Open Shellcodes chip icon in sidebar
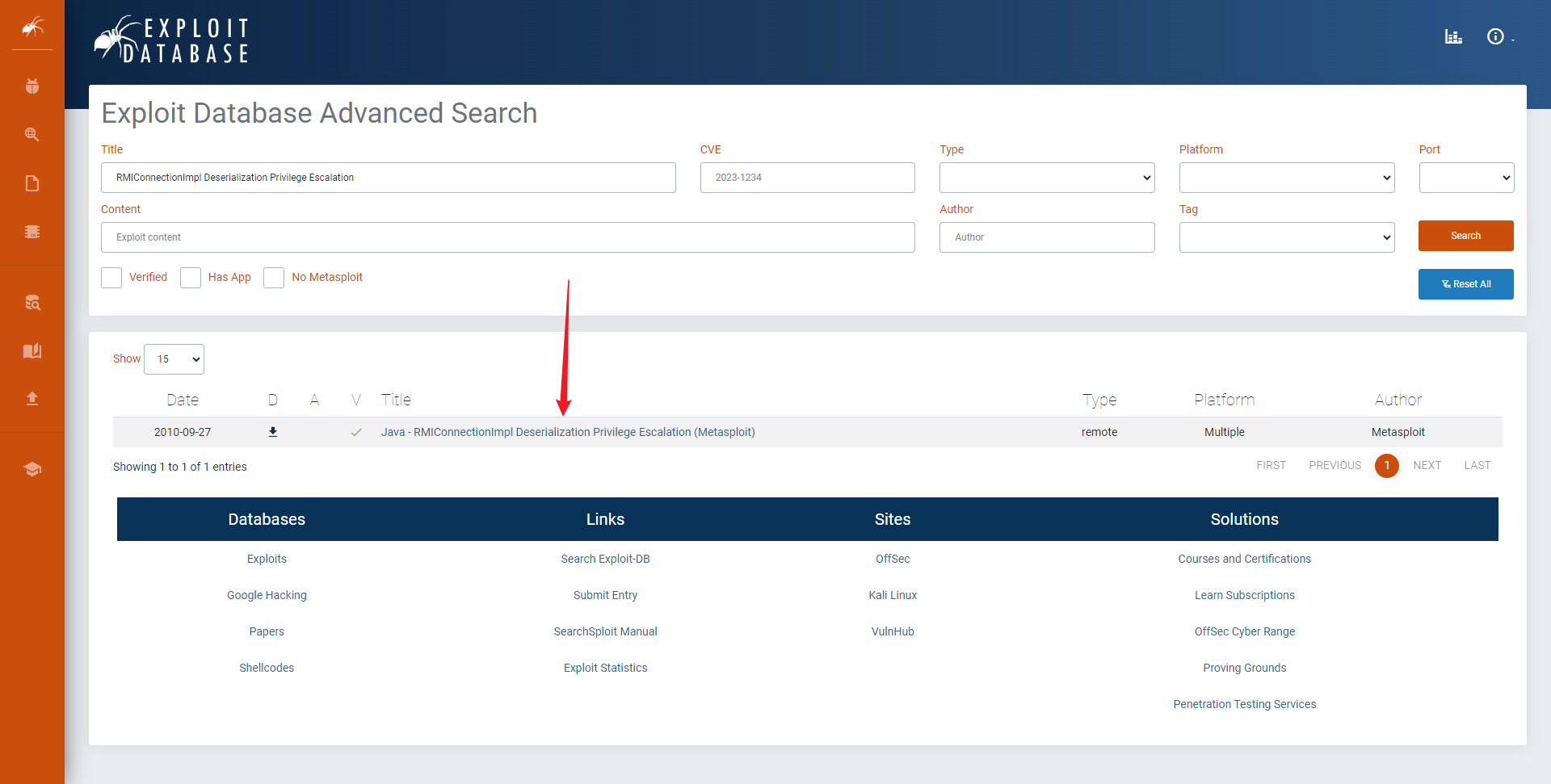Image resolution: width=1551 pixels, height=784 pixels. click(32, 232)
